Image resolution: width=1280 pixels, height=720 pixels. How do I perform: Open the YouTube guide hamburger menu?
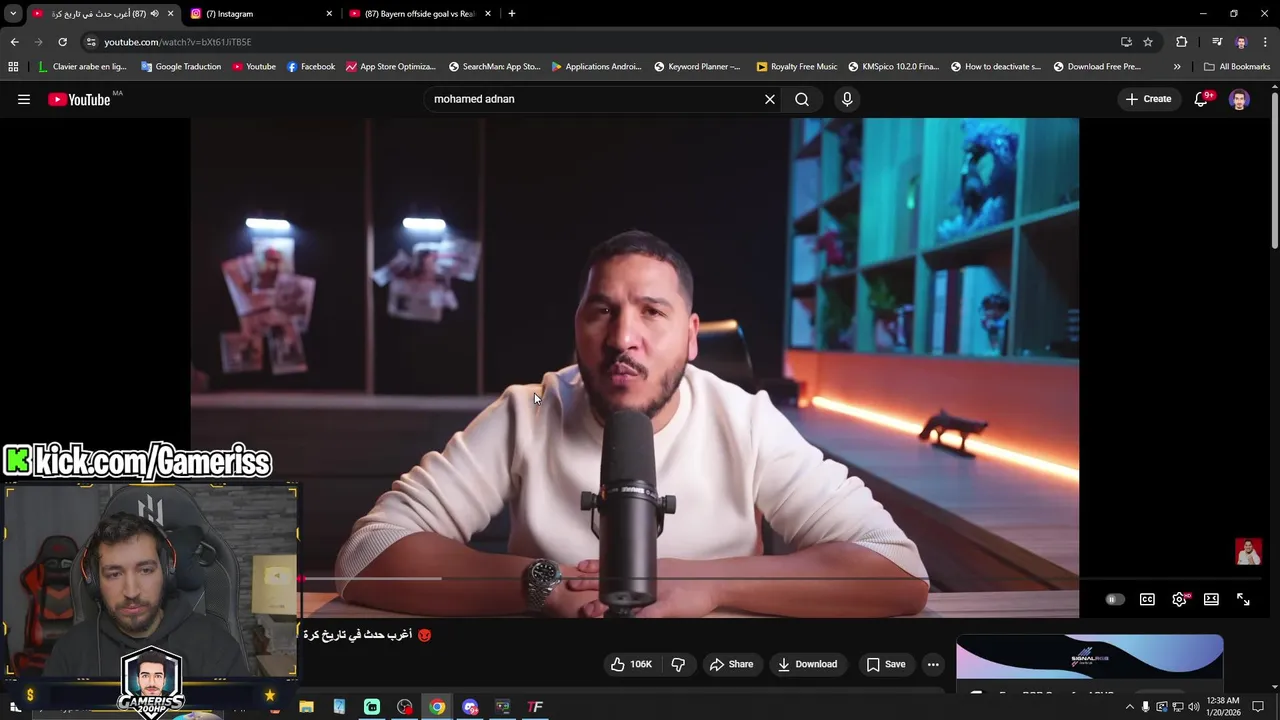click(24, 99)
